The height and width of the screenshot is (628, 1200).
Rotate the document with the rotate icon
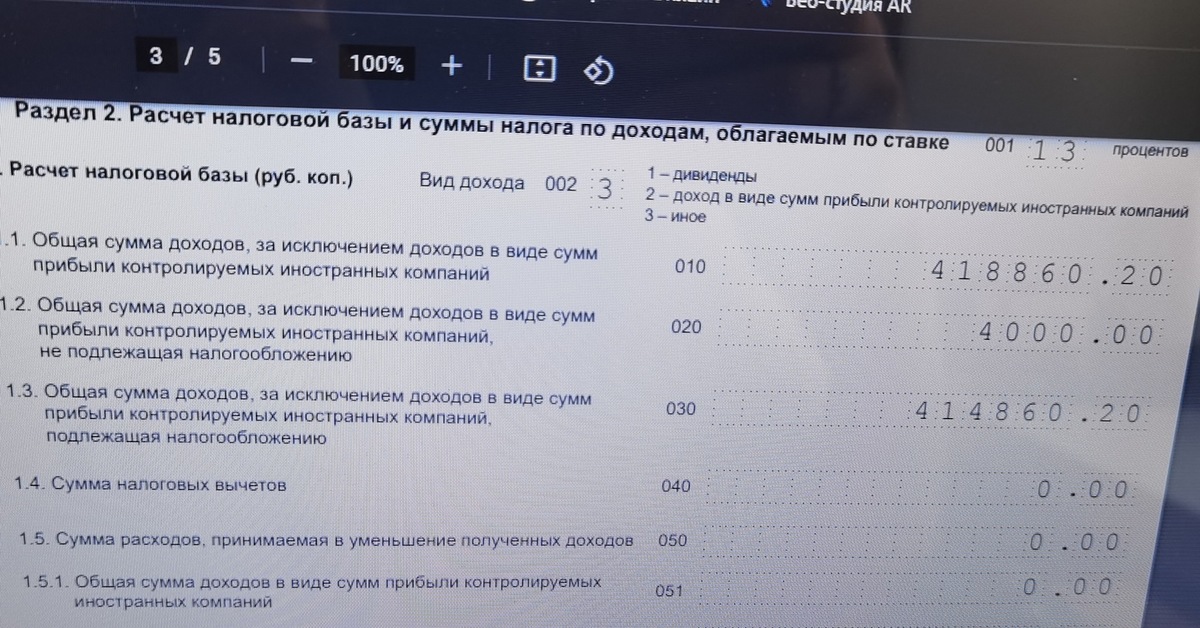click(x=598, y=71)
